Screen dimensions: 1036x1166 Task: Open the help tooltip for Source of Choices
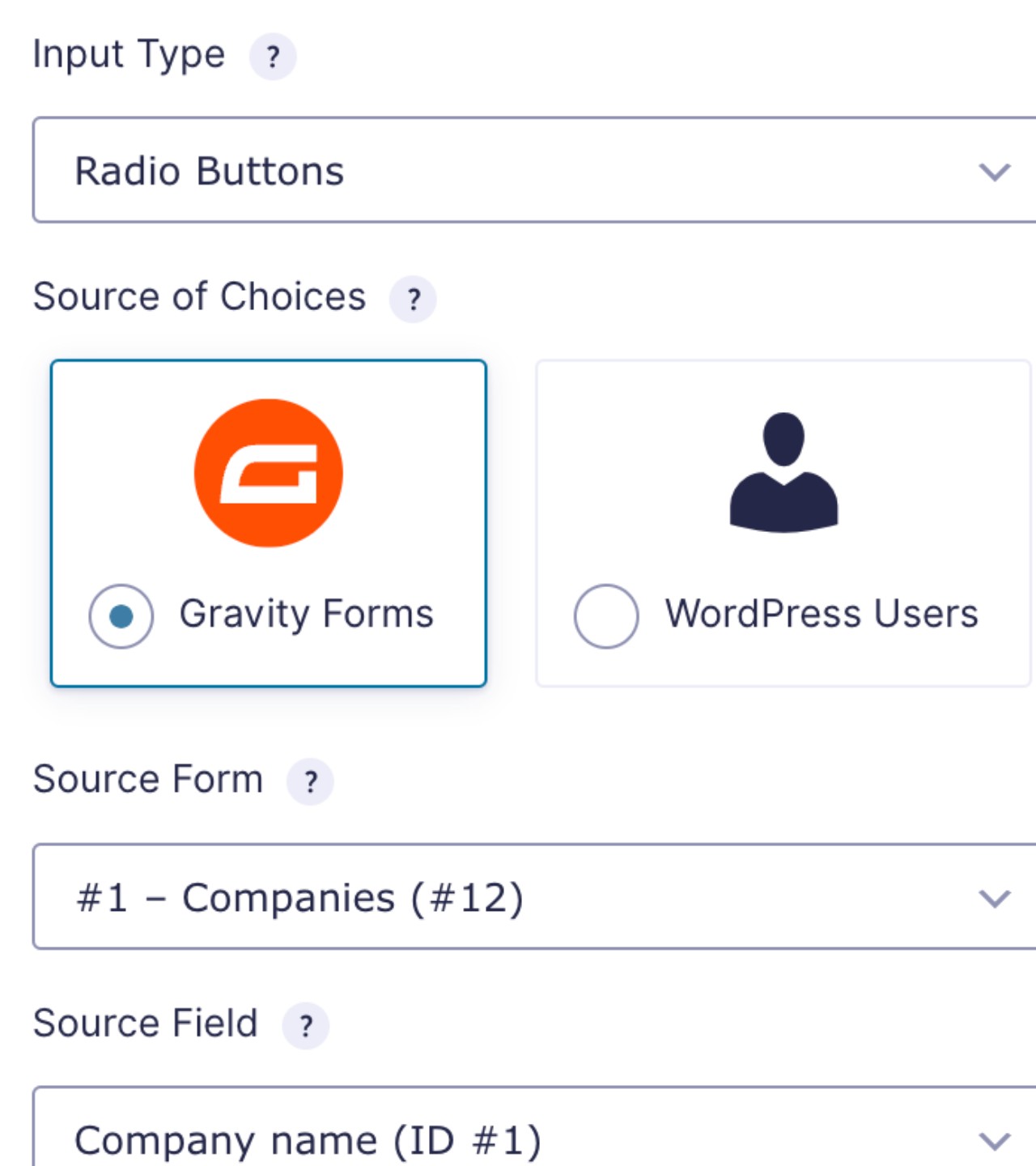(414, 300)
